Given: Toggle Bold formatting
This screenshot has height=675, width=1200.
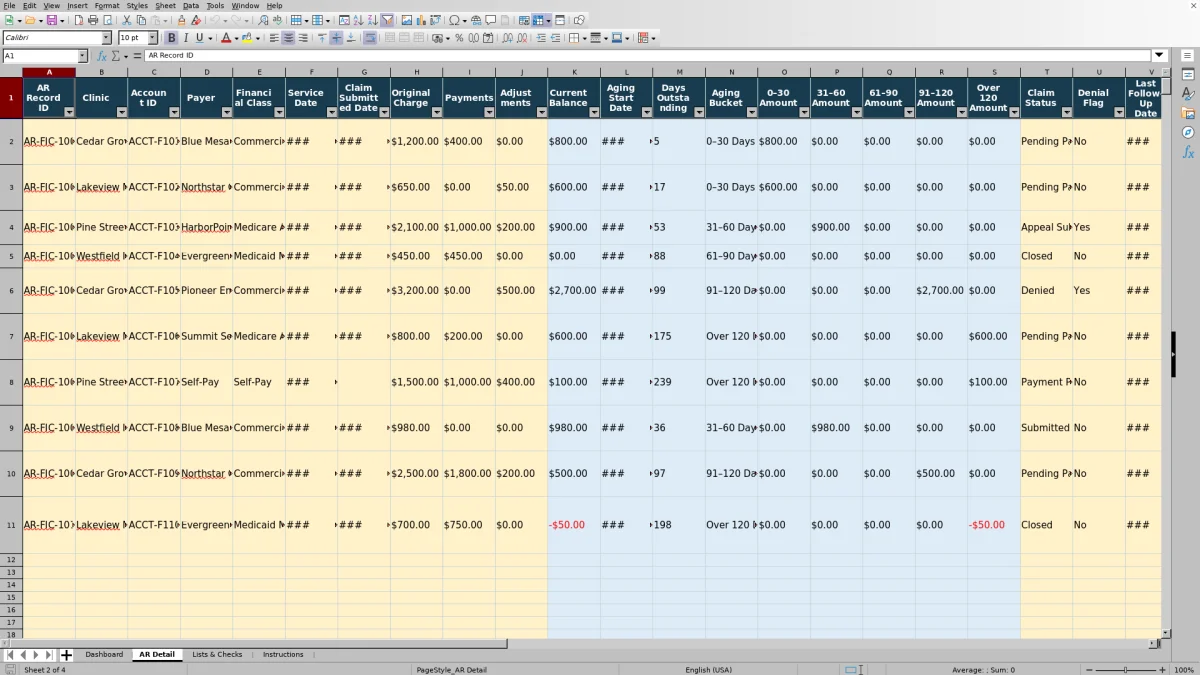Looking at the screenshot, I should (172, 38).
